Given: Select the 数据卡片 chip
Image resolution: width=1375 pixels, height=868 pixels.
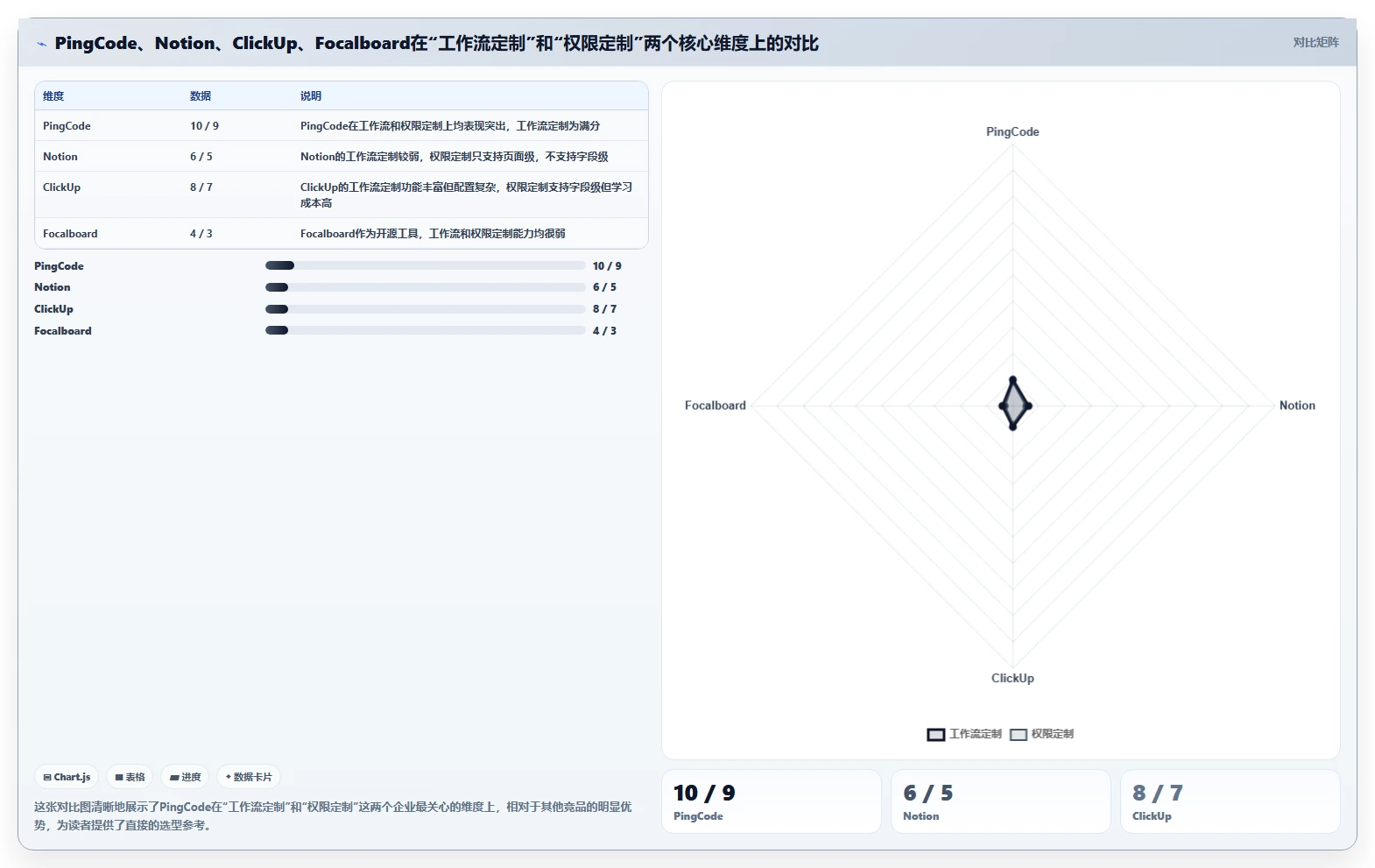Looking at the screenshot, I should point(249,777).
